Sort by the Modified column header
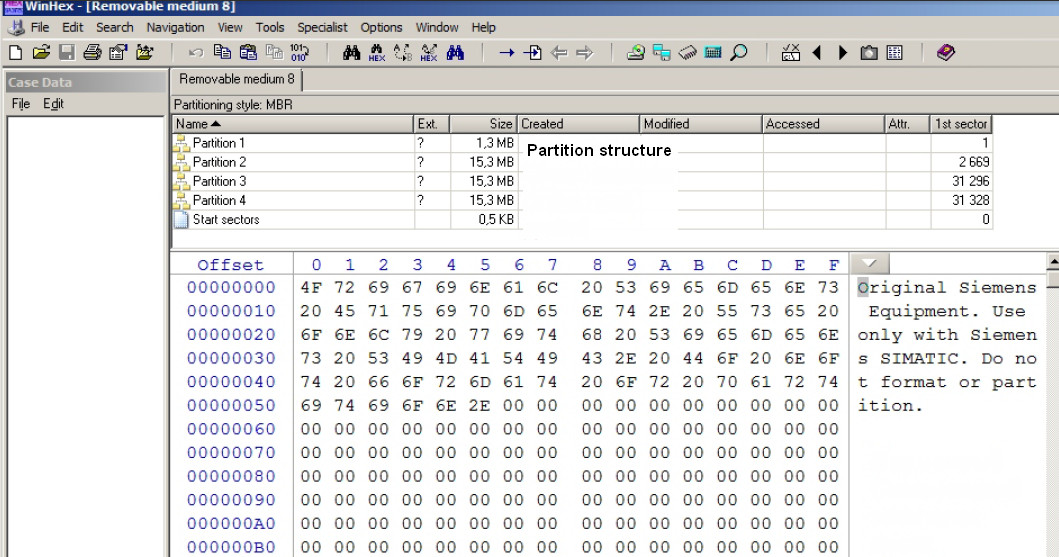The image size is (1059, 557). [700, 124]
